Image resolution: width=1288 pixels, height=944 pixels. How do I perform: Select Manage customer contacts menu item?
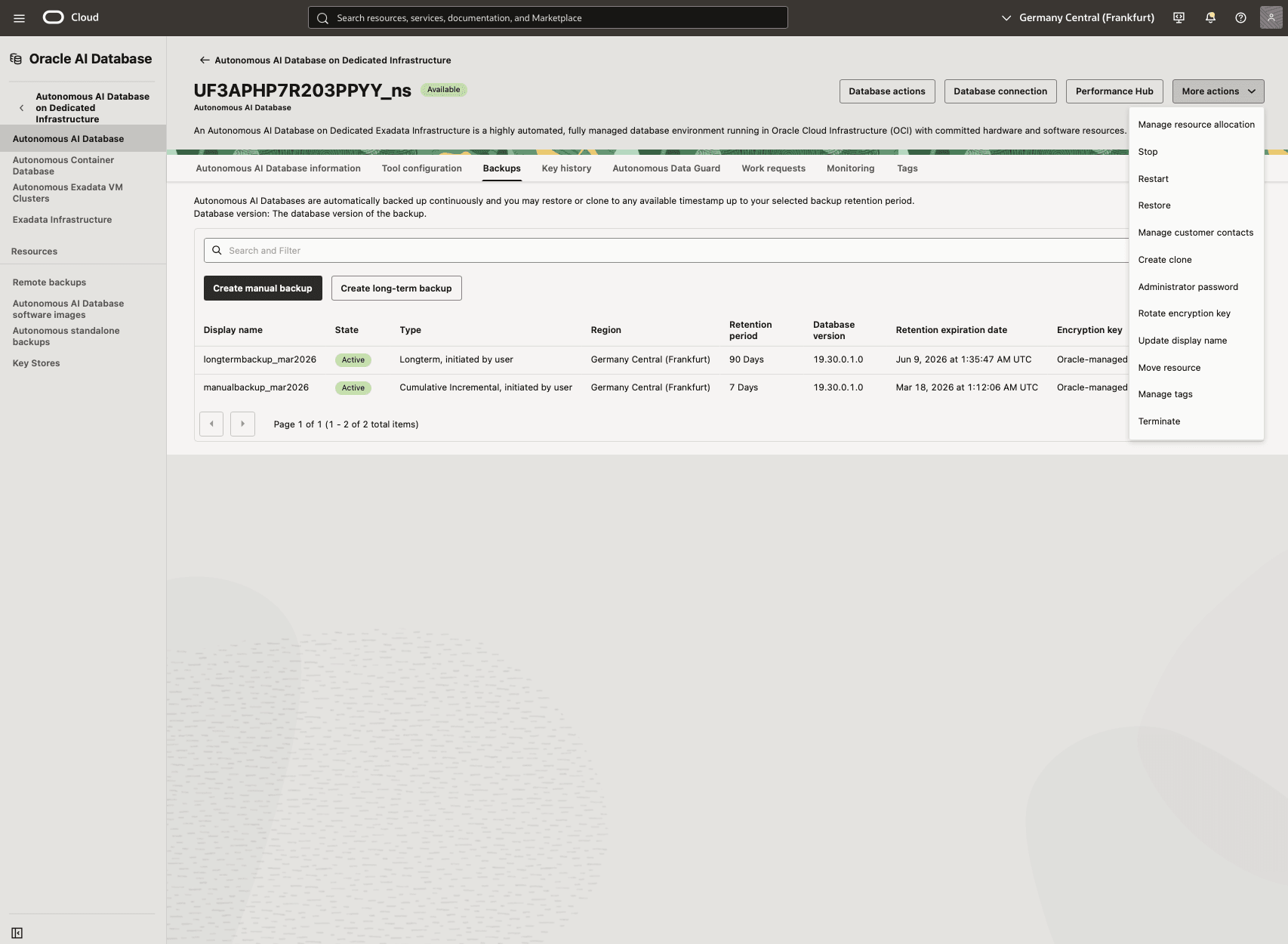1196,233
